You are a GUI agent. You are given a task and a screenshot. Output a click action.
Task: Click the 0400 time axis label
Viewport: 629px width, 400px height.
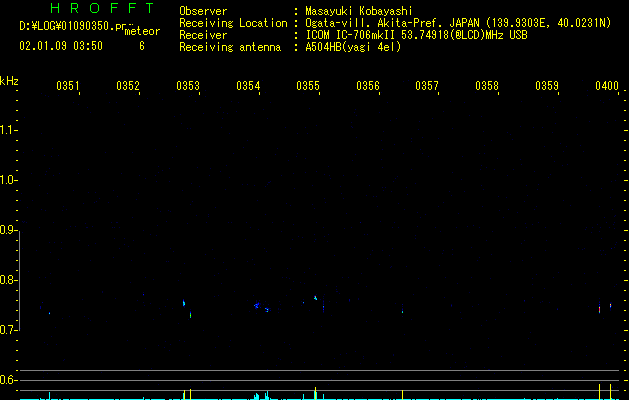(607, 86)
